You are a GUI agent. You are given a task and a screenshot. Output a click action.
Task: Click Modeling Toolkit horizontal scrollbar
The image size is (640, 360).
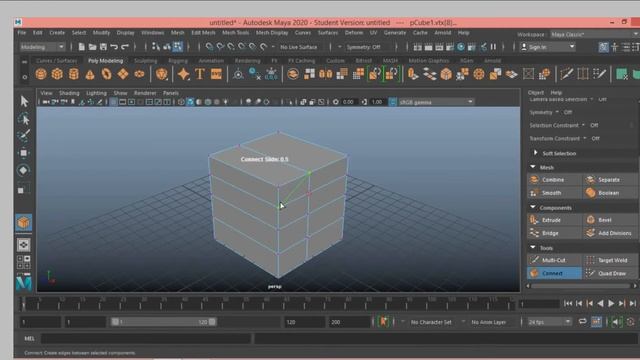coord(581,286)
